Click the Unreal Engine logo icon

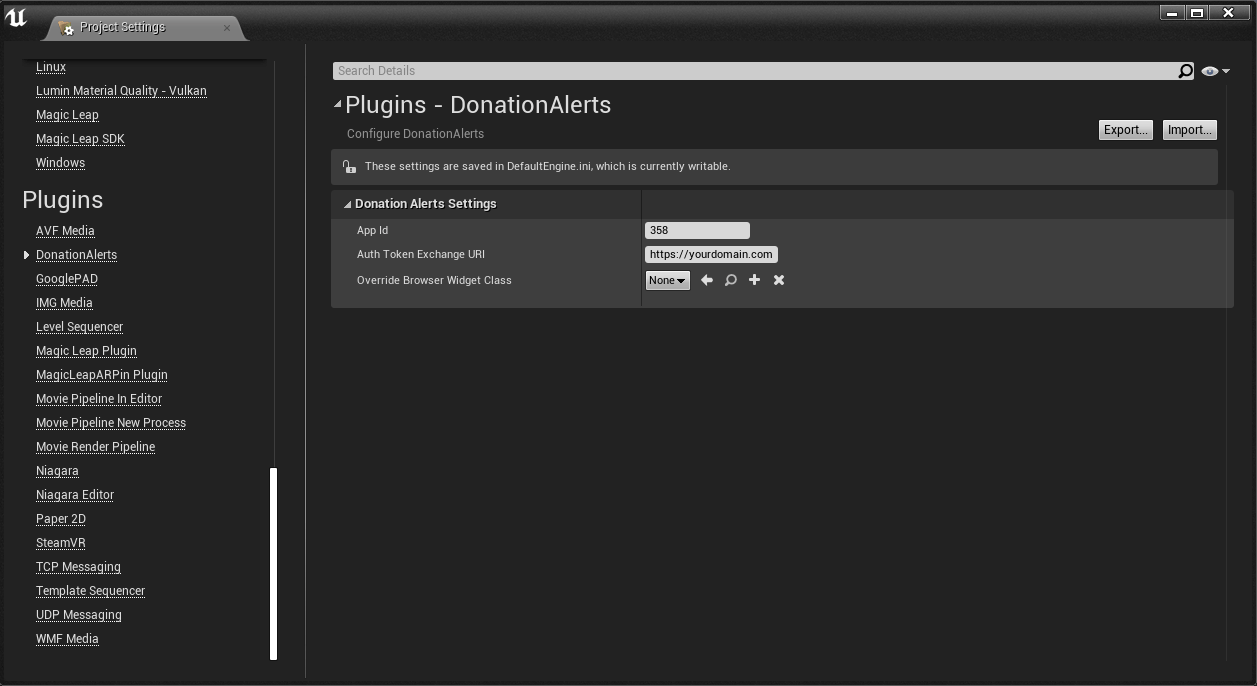[x=16, y=18]
